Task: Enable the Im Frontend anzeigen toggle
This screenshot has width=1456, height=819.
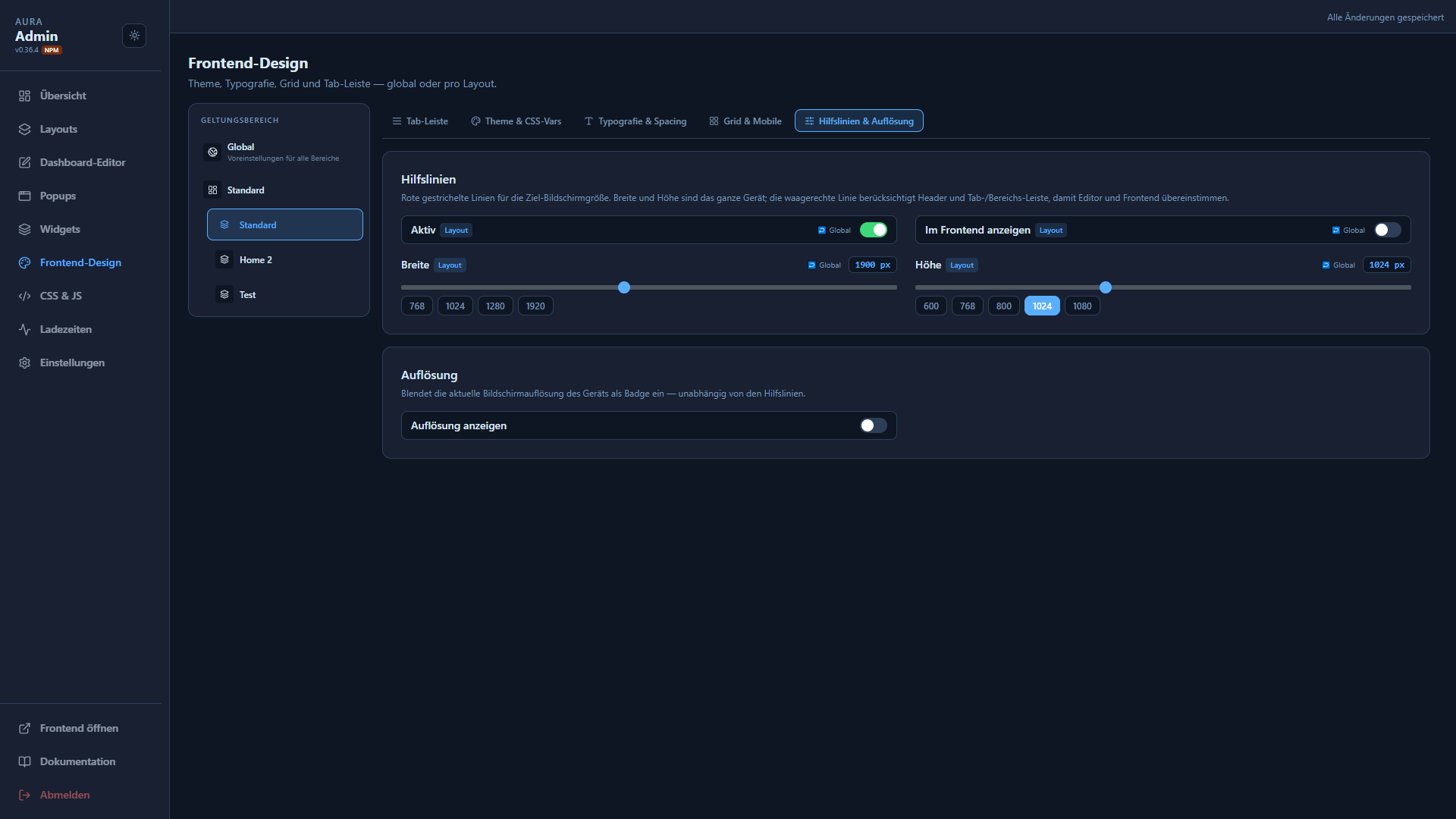Action: (x=1388, y=230)
